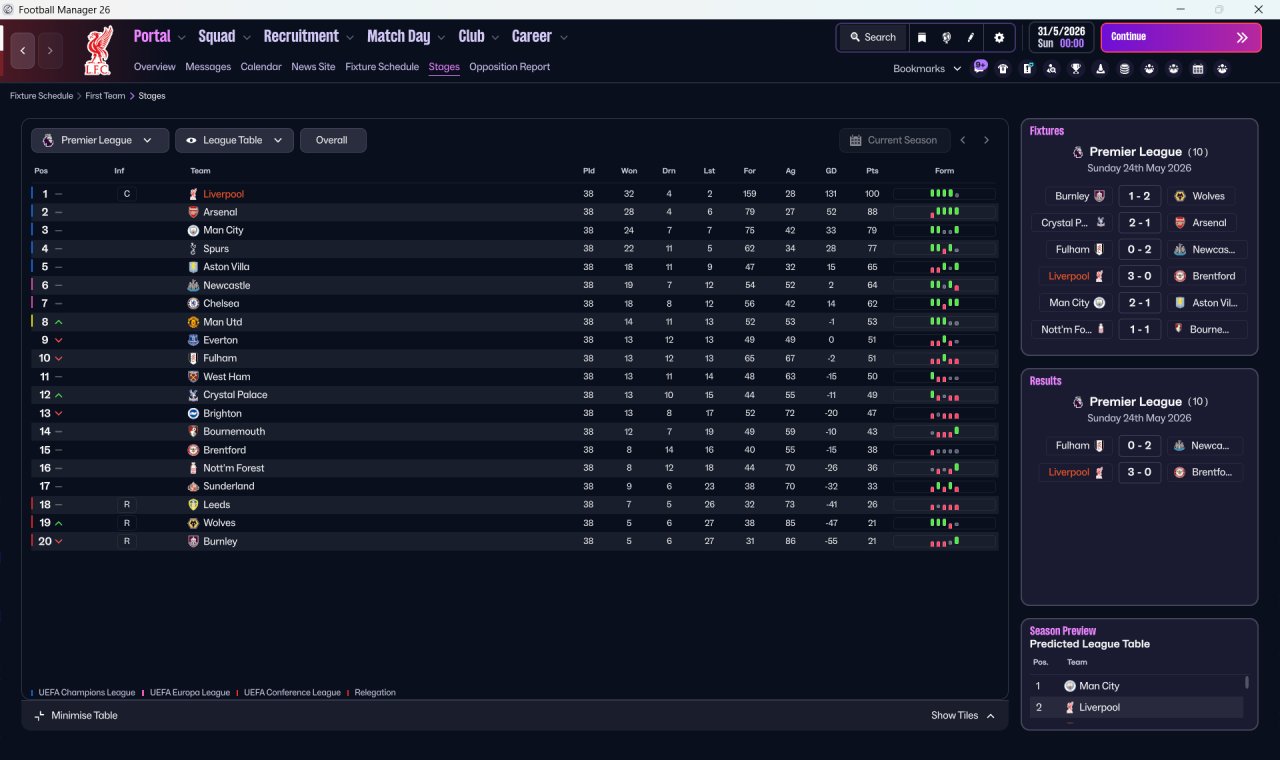
Task: Click the Search button
Action: tap(873, 38)
